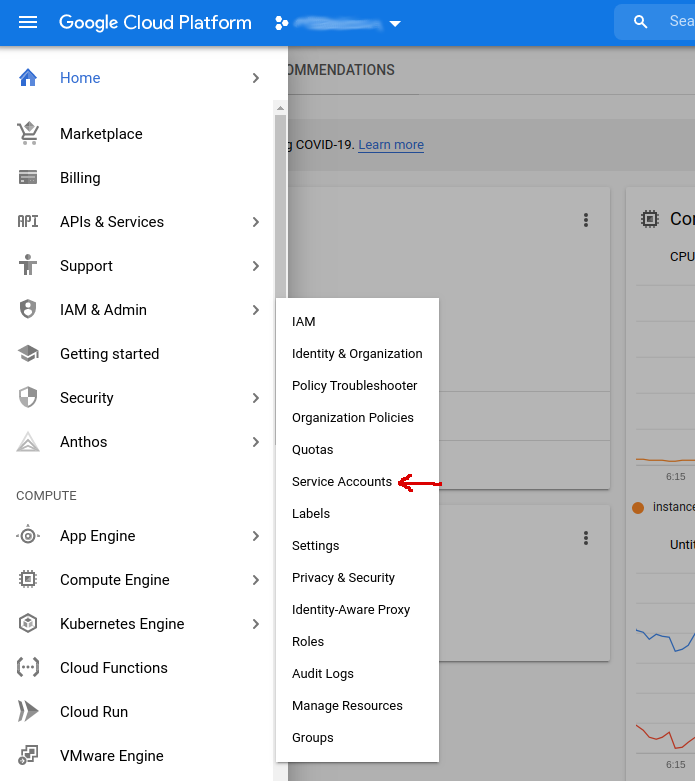Click the Marketplace cart icon
695x781 pixels.
click(x=28, y=133)
